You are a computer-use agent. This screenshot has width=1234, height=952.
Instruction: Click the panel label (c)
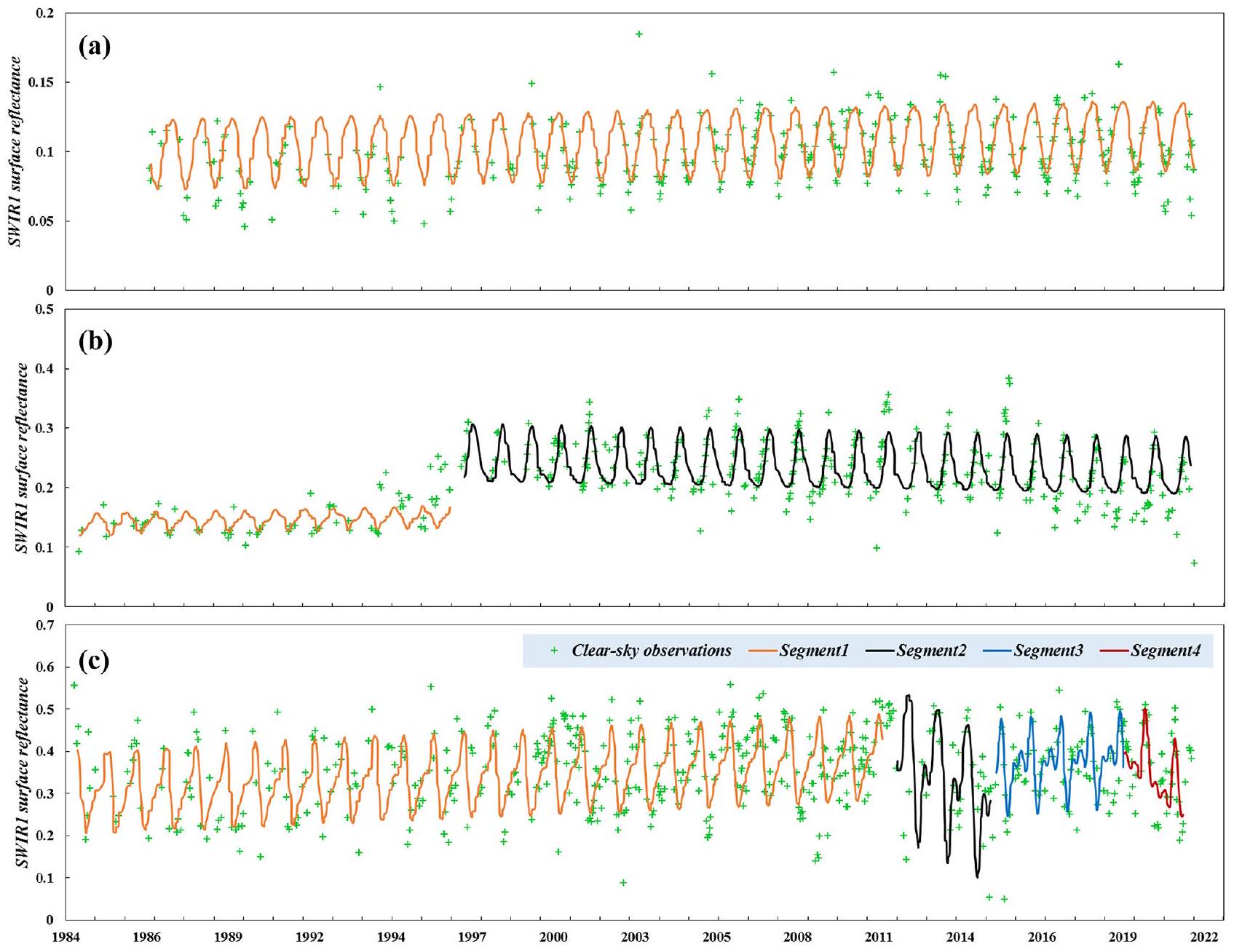click(95, 662)
